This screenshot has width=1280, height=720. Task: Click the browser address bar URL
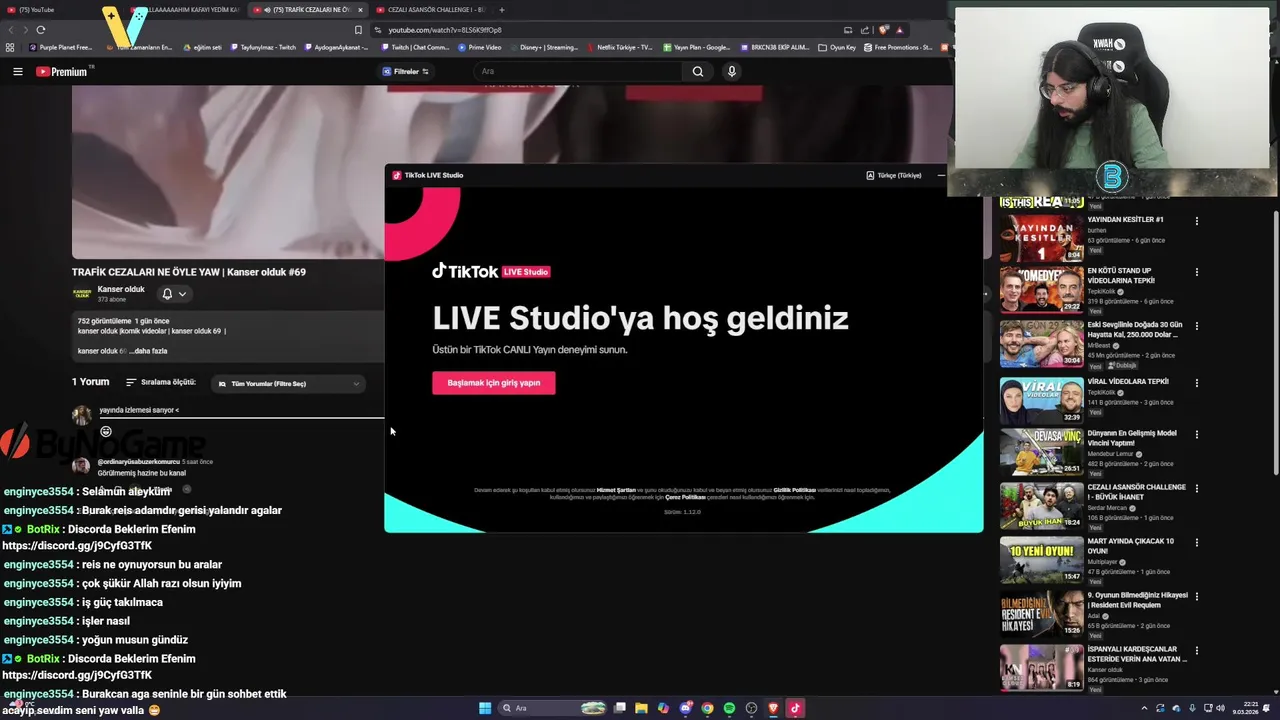tap(445, 30)
